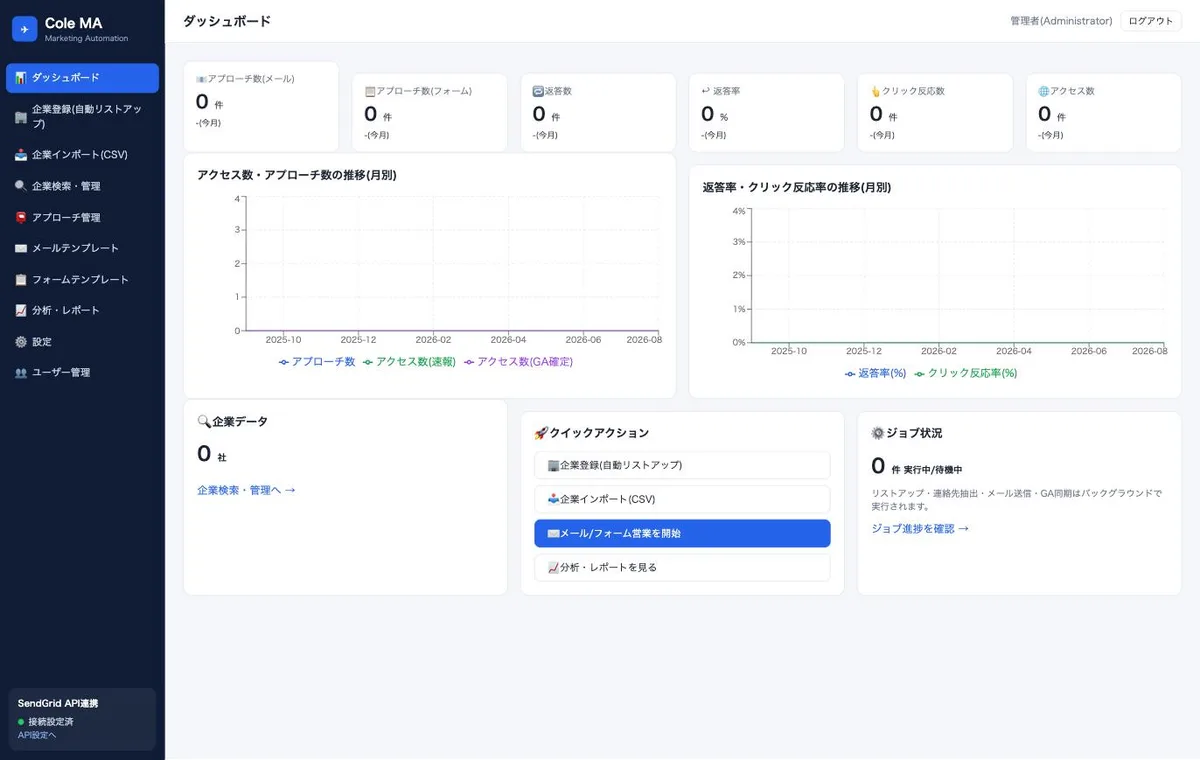Click the gear icon in ジョブ状況 heading
The height and width of the screenshot is (760, 1200).
pyautogui.click(x=878, y=433)
